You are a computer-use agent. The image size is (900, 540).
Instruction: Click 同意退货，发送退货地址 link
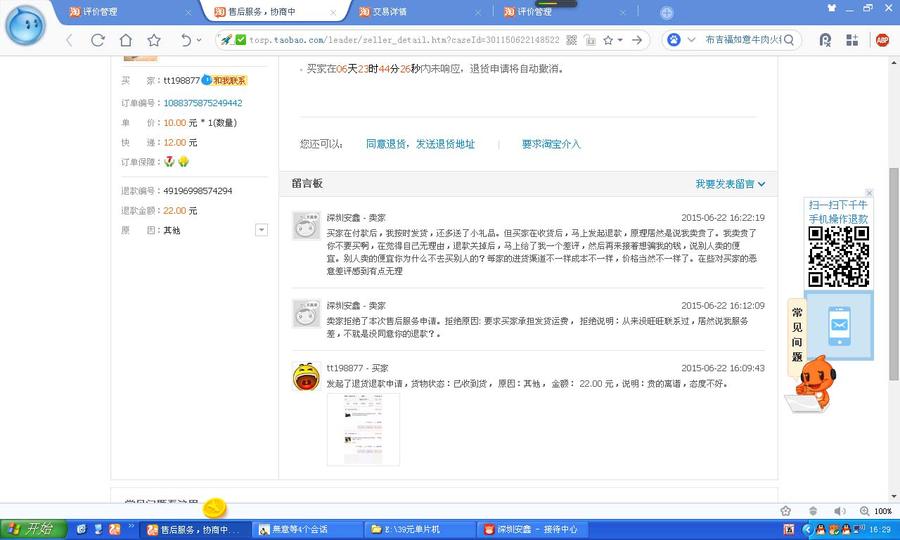tap(420, 144)
